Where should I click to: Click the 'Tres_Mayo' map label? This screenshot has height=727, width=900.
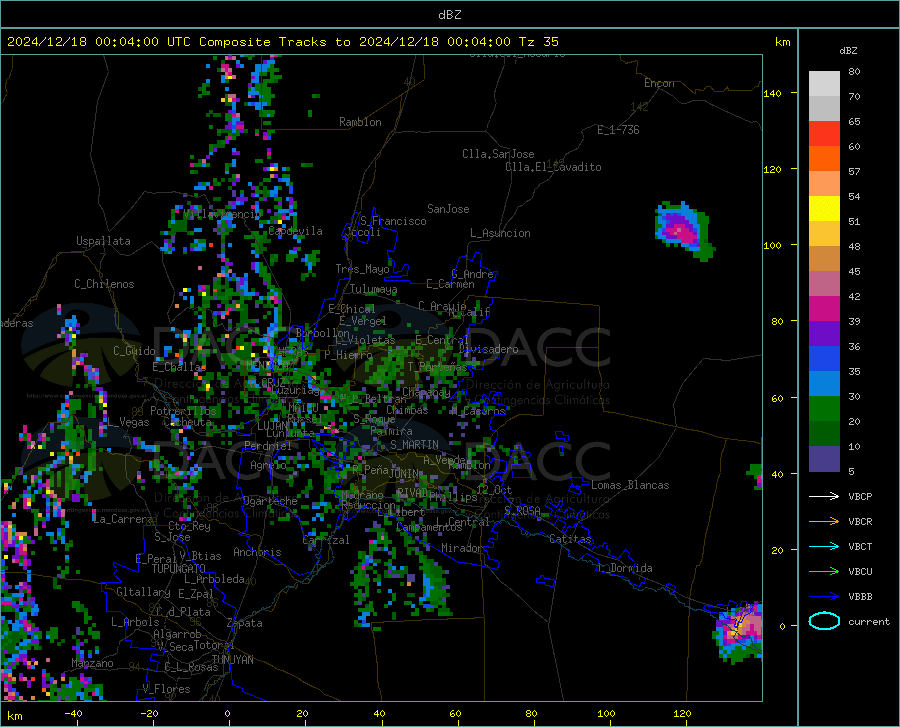tap(362, 269)
